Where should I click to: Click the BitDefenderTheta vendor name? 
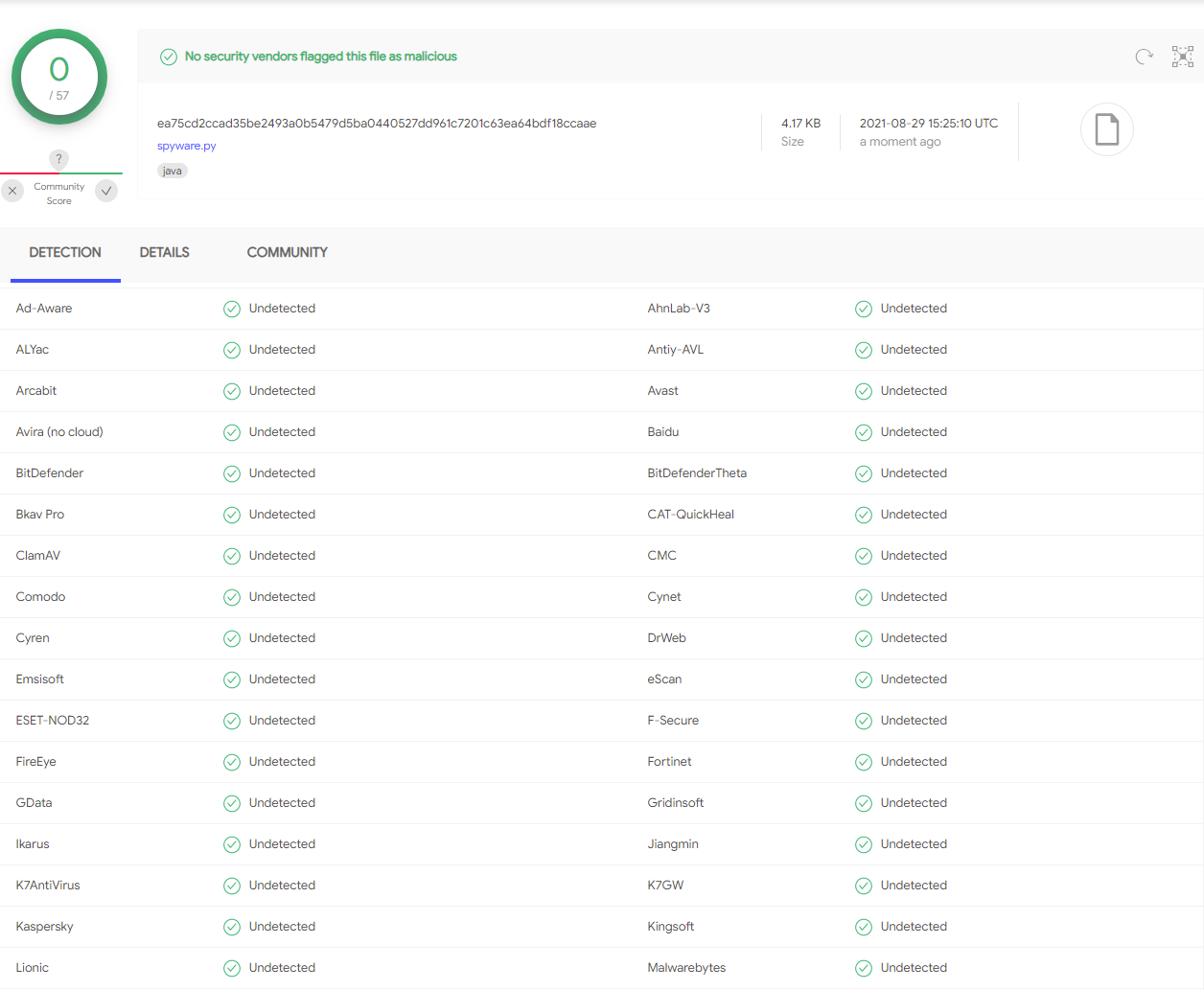click(697, 473)
